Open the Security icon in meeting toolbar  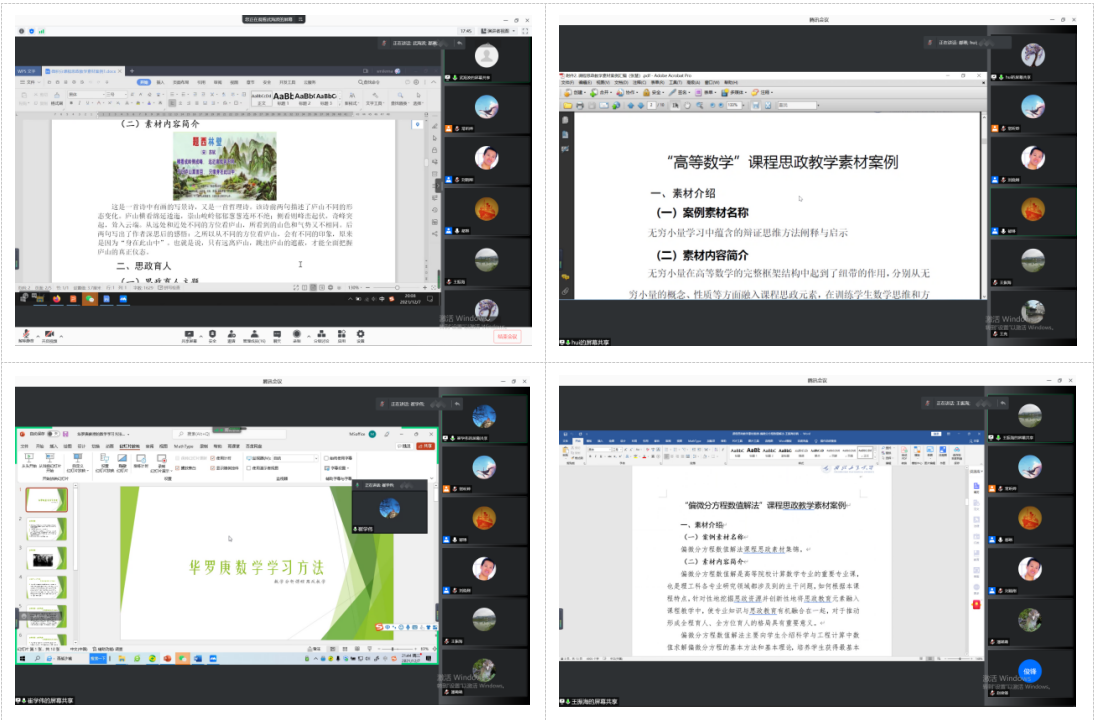coord(212,335)
